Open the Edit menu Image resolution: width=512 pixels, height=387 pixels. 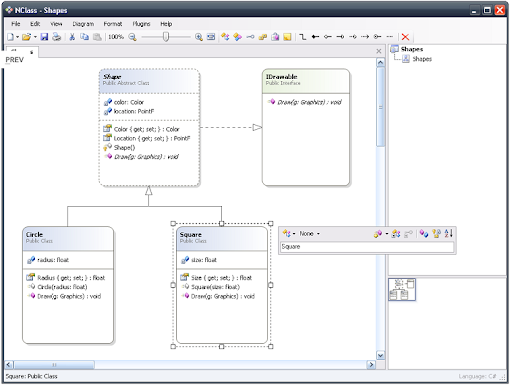(x=35, y=24)
